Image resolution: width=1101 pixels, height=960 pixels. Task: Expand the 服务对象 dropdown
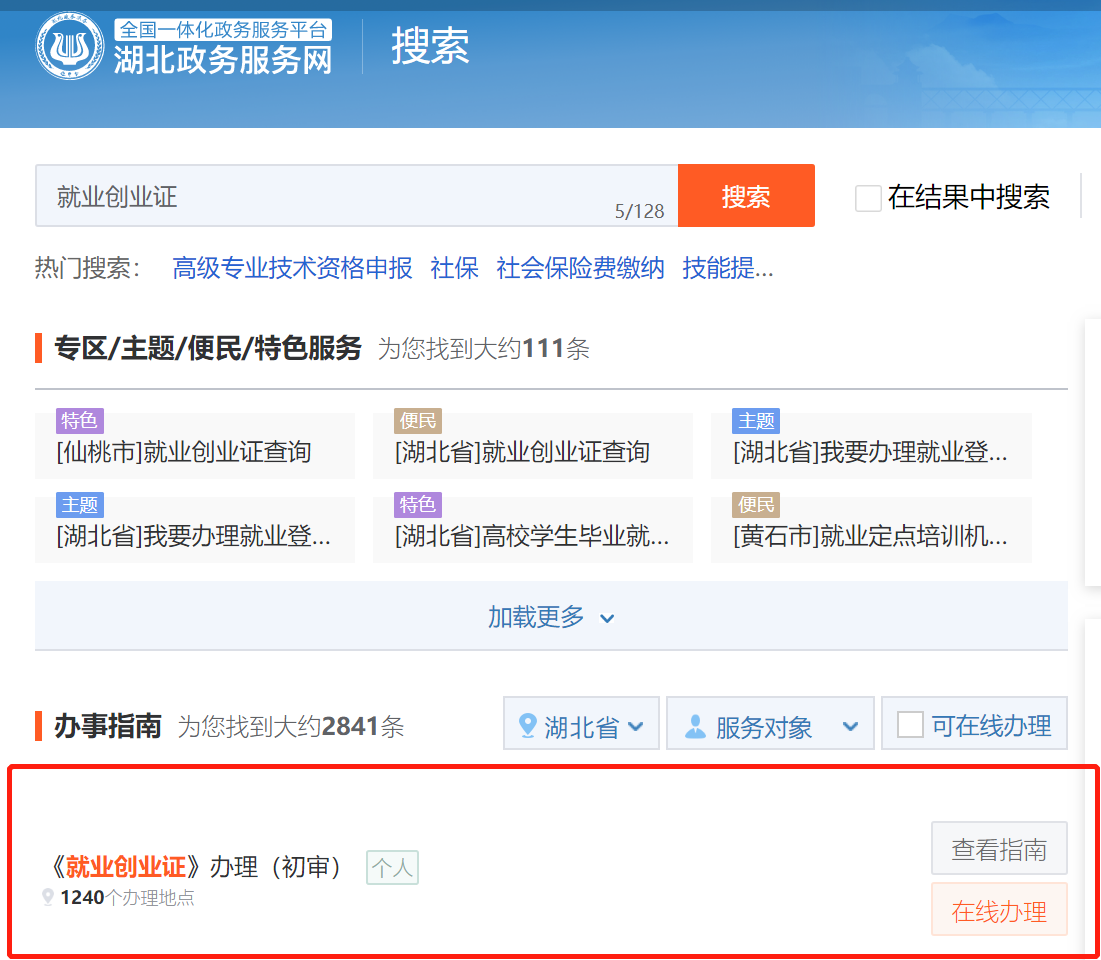pos(770,724)
